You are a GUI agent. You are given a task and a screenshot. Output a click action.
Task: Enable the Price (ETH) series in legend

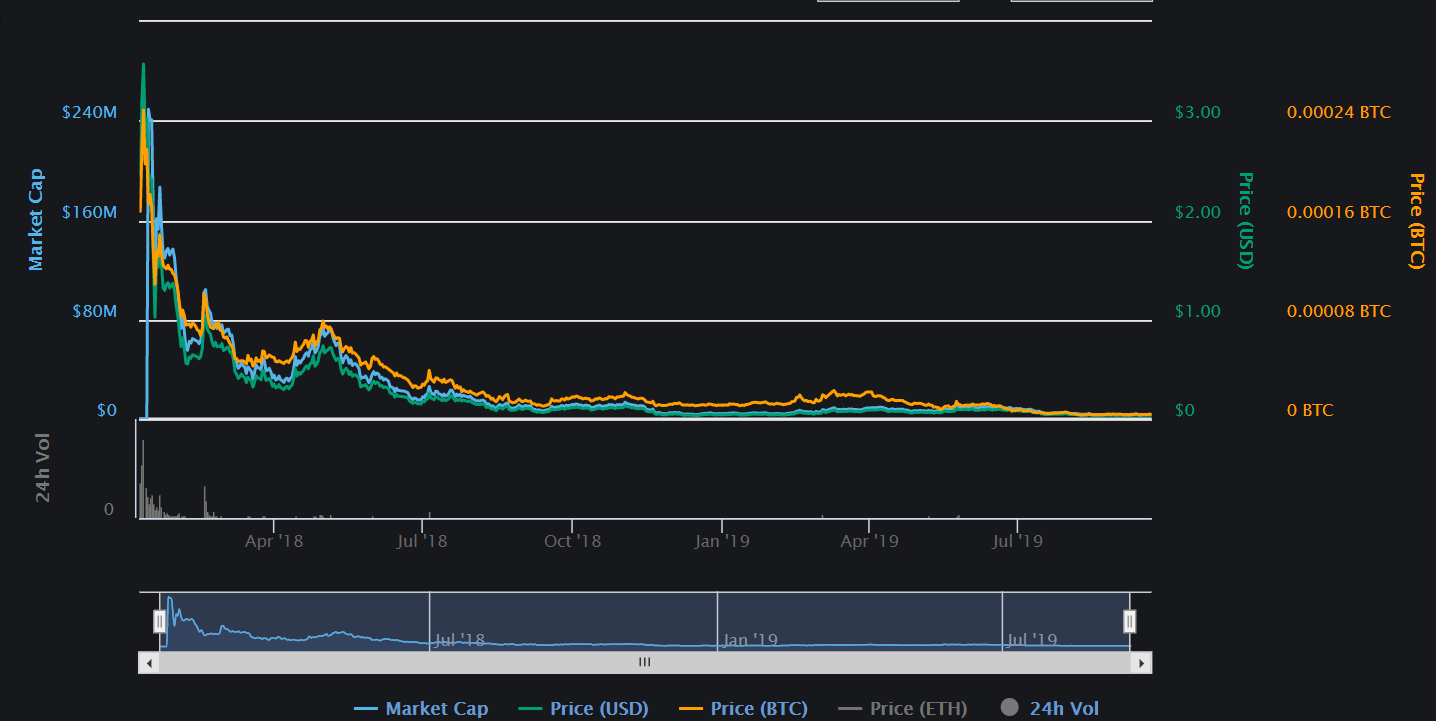pos(902,708)
